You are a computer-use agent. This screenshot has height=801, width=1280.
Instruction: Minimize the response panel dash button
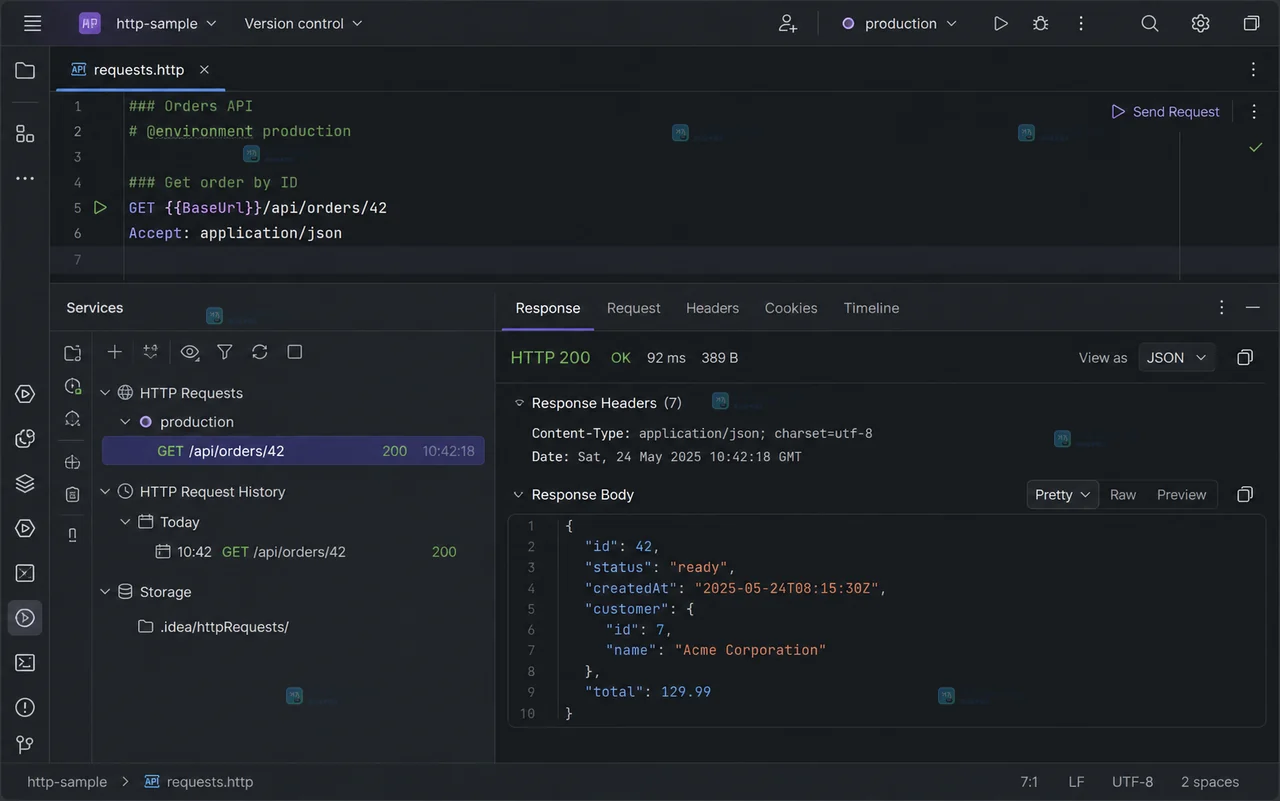click(x=1252, y=308)
